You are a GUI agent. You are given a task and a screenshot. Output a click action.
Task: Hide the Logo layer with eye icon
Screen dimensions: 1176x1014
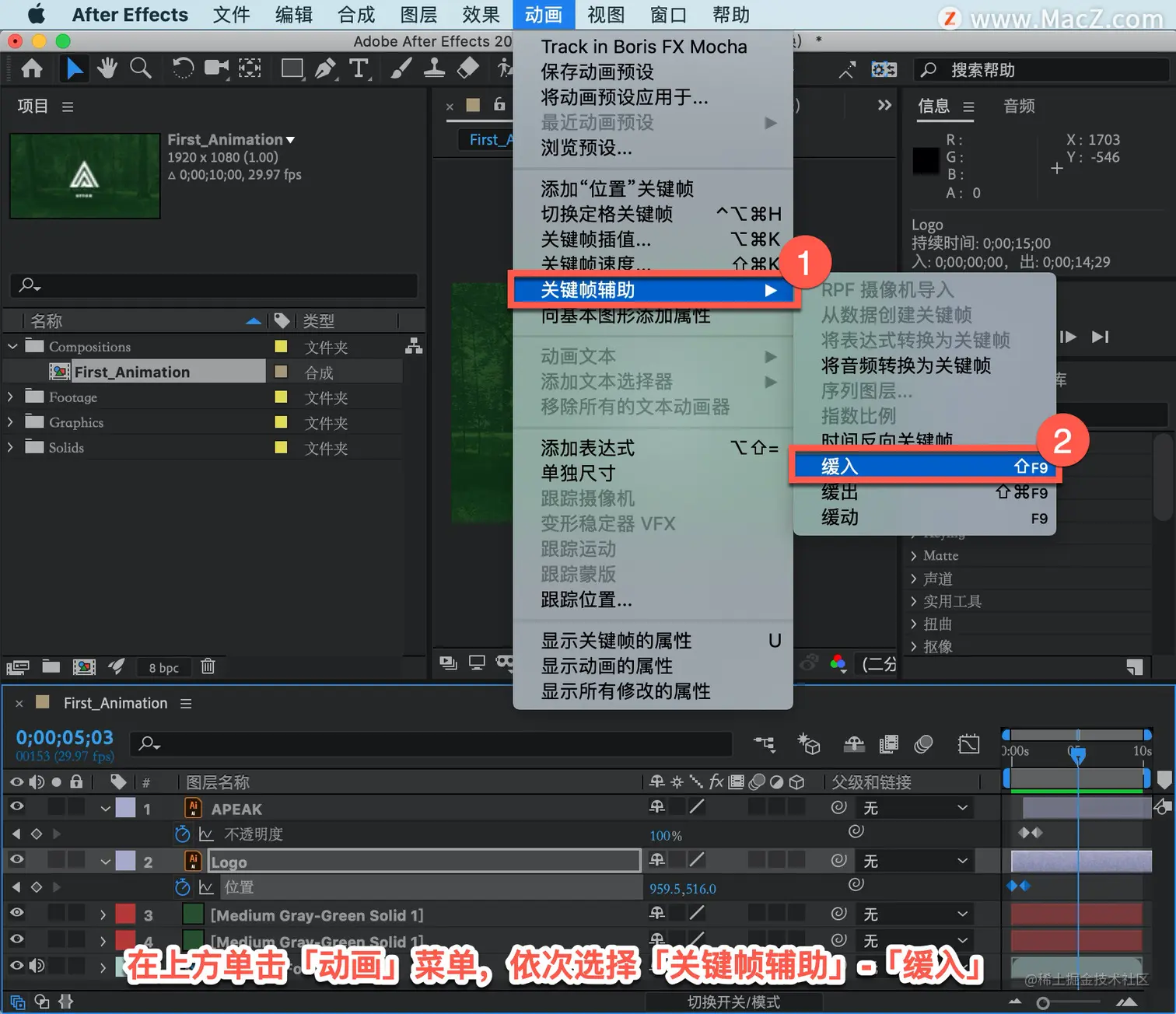pos(16,860)
